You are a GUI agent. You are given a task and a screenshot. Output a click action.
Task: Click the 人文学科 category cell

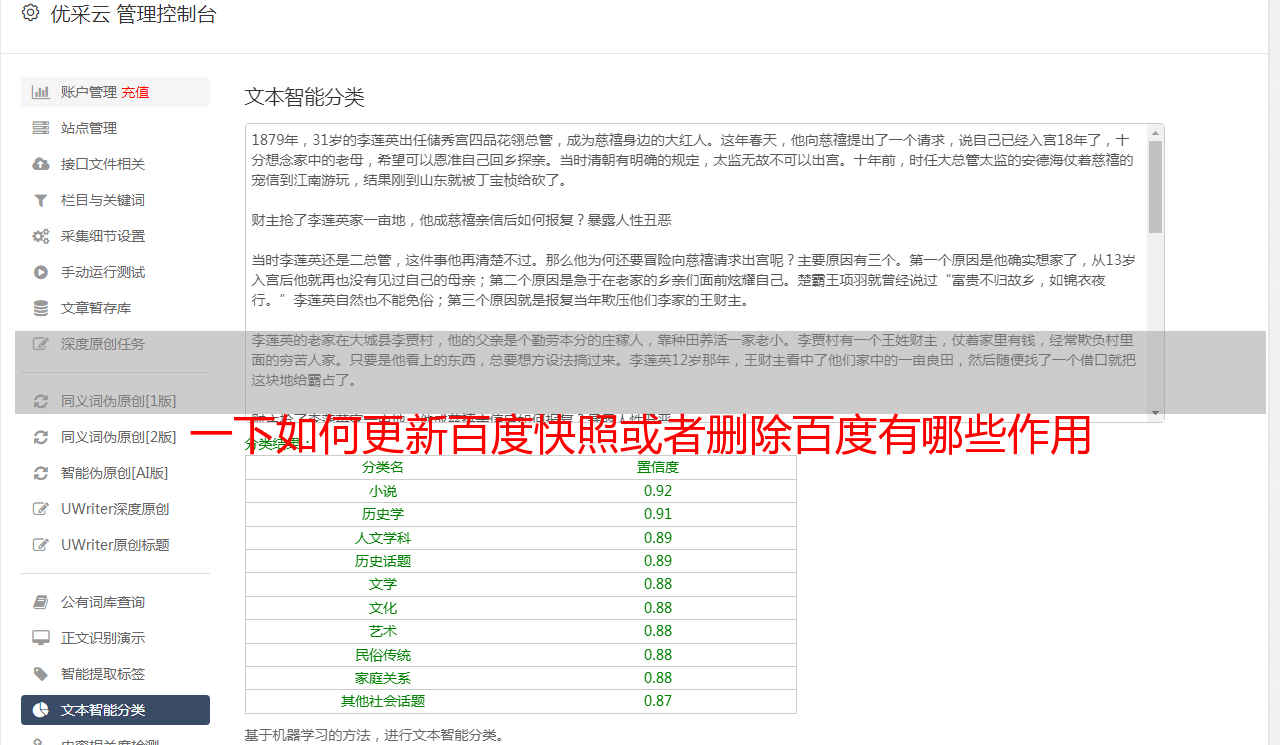pyautogui.click(x=383, y=538)
